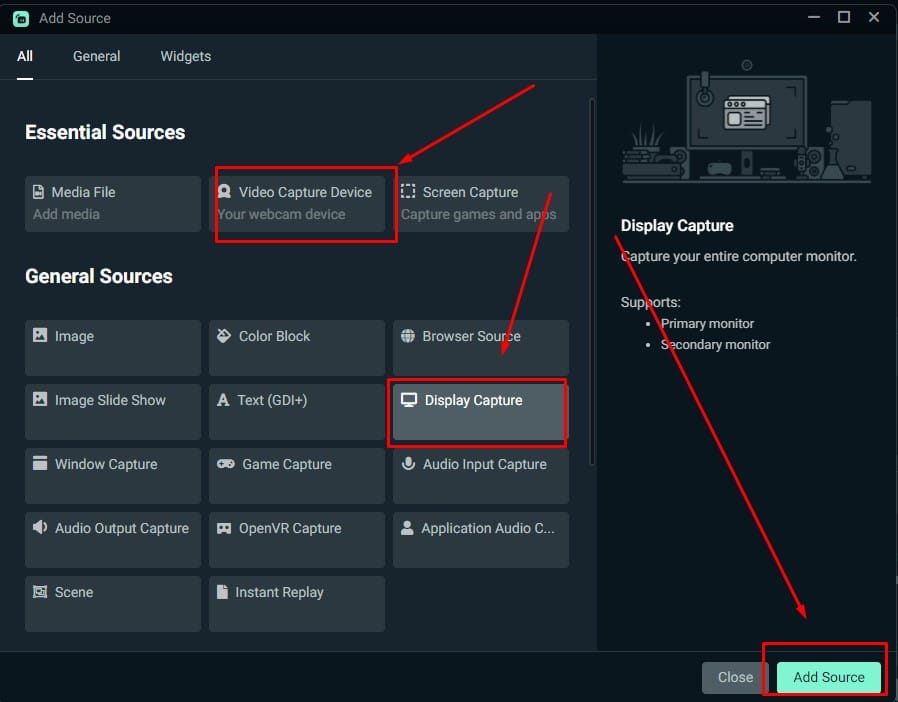Click the Audio Output Capture speaker icon
Screen dimensions: 898x702
click(x=40, y=527)
